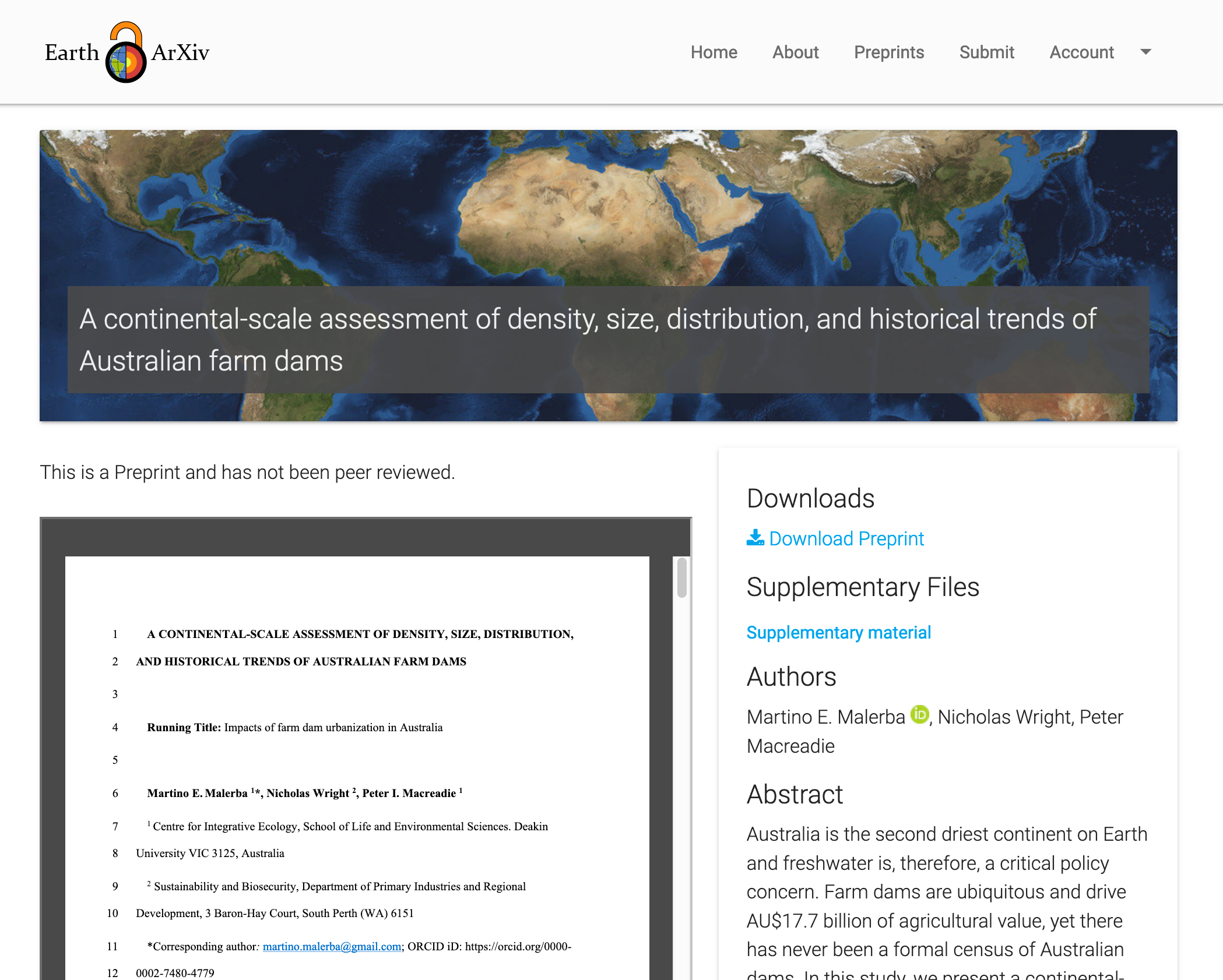The image size is (1223, 980).
Task: Open the Preprints navigation menu item
Action: point(888,51)
